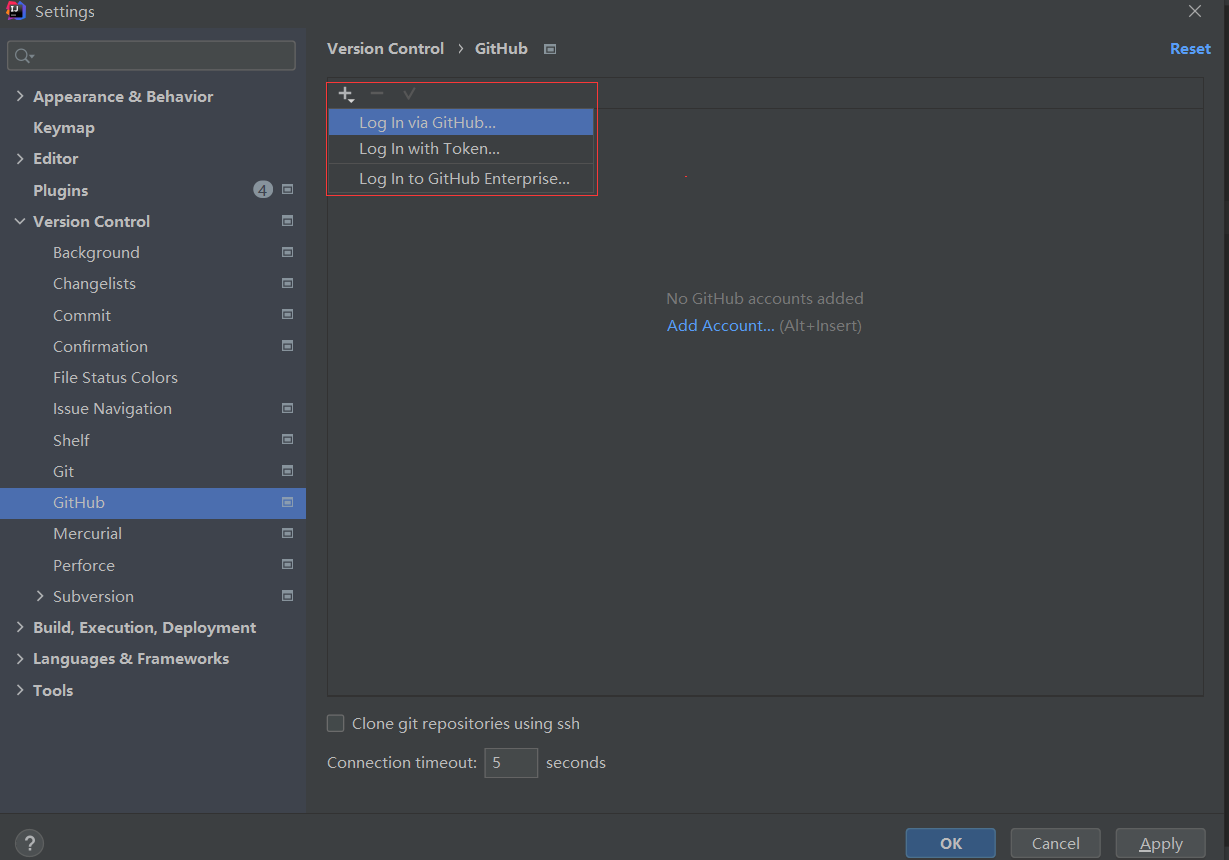Click the project icon on the Confirmation row
Image resolution: width=1229 pixels, height=860 pixels.
click(287, 346)
